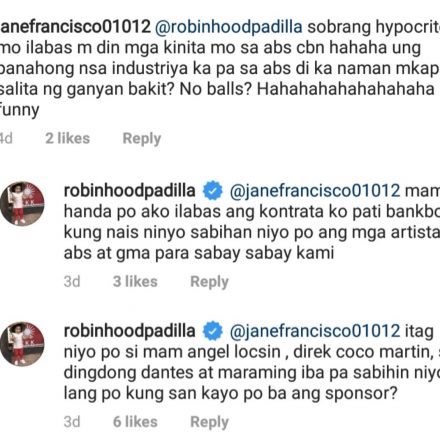The image size is (440, 440).
Task: Open robinhoodpadilla avatar on angel locsin reply
Action: click(x=22, y=344)
